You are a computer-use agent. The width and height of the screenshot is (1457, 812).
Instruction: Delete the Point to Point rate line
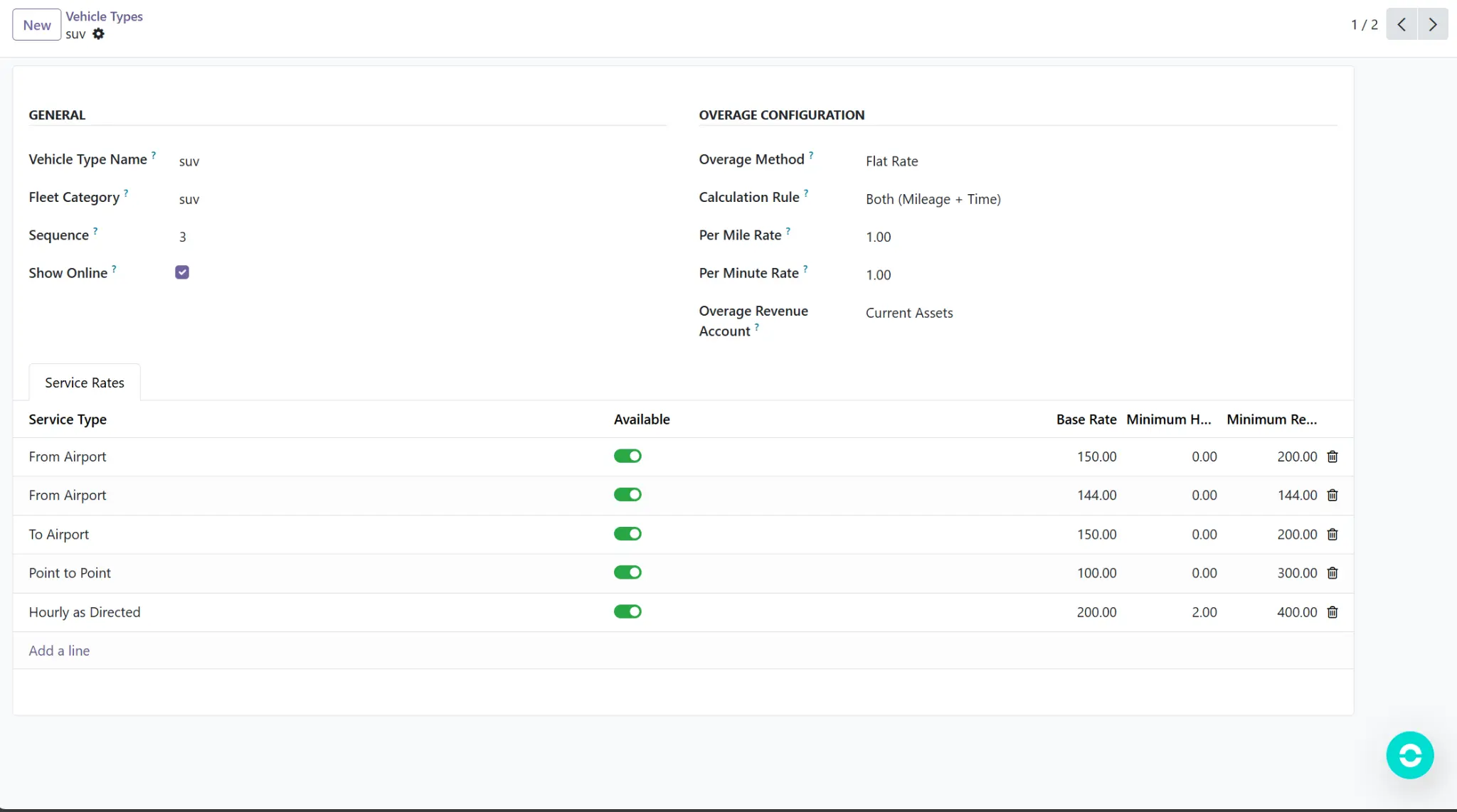(1332, 572)
